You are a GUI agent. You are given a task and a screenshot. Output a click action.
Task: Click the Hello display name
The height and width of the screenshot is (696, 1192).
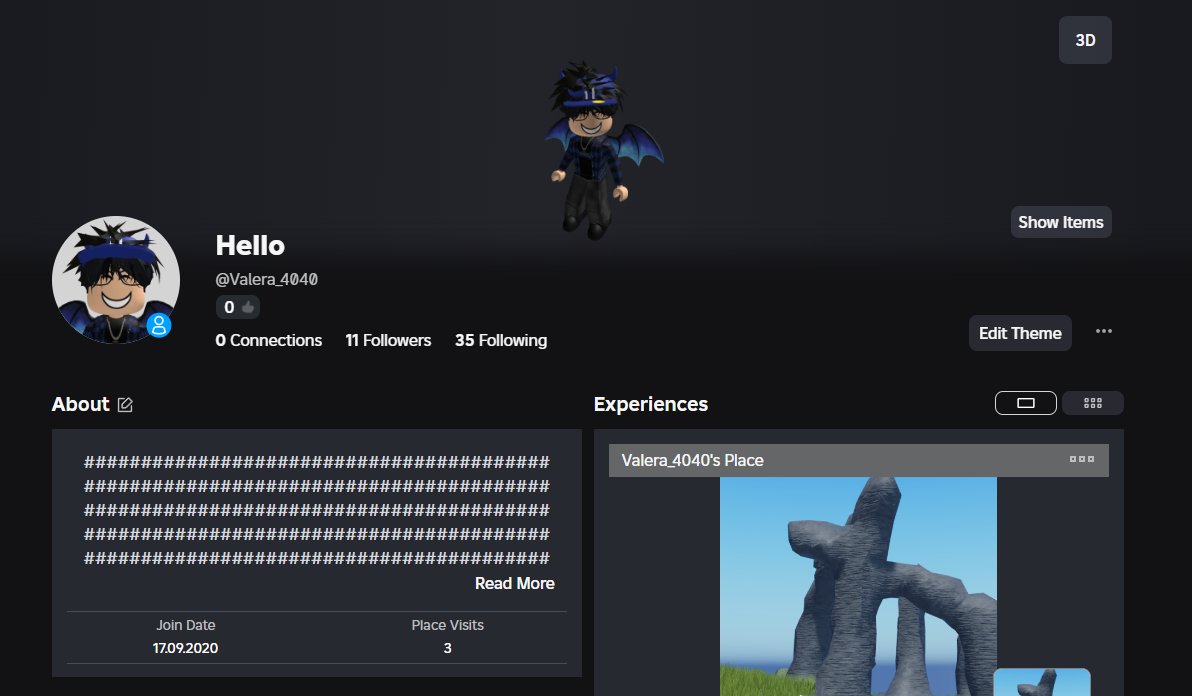tap(250, 245)
